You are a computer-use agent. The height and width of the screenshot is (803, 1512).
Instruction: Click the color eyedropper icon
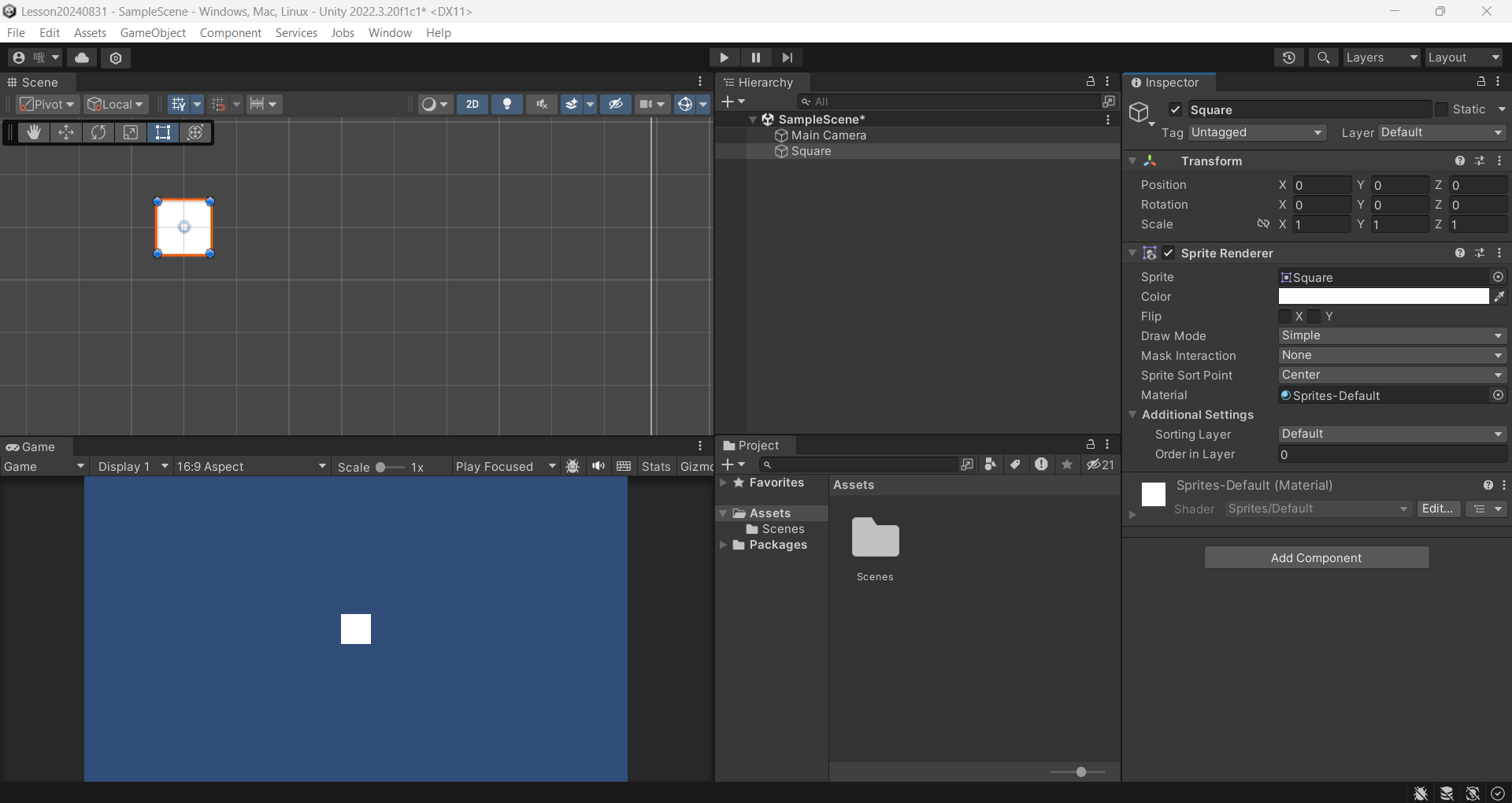[x=1499, y=297]
